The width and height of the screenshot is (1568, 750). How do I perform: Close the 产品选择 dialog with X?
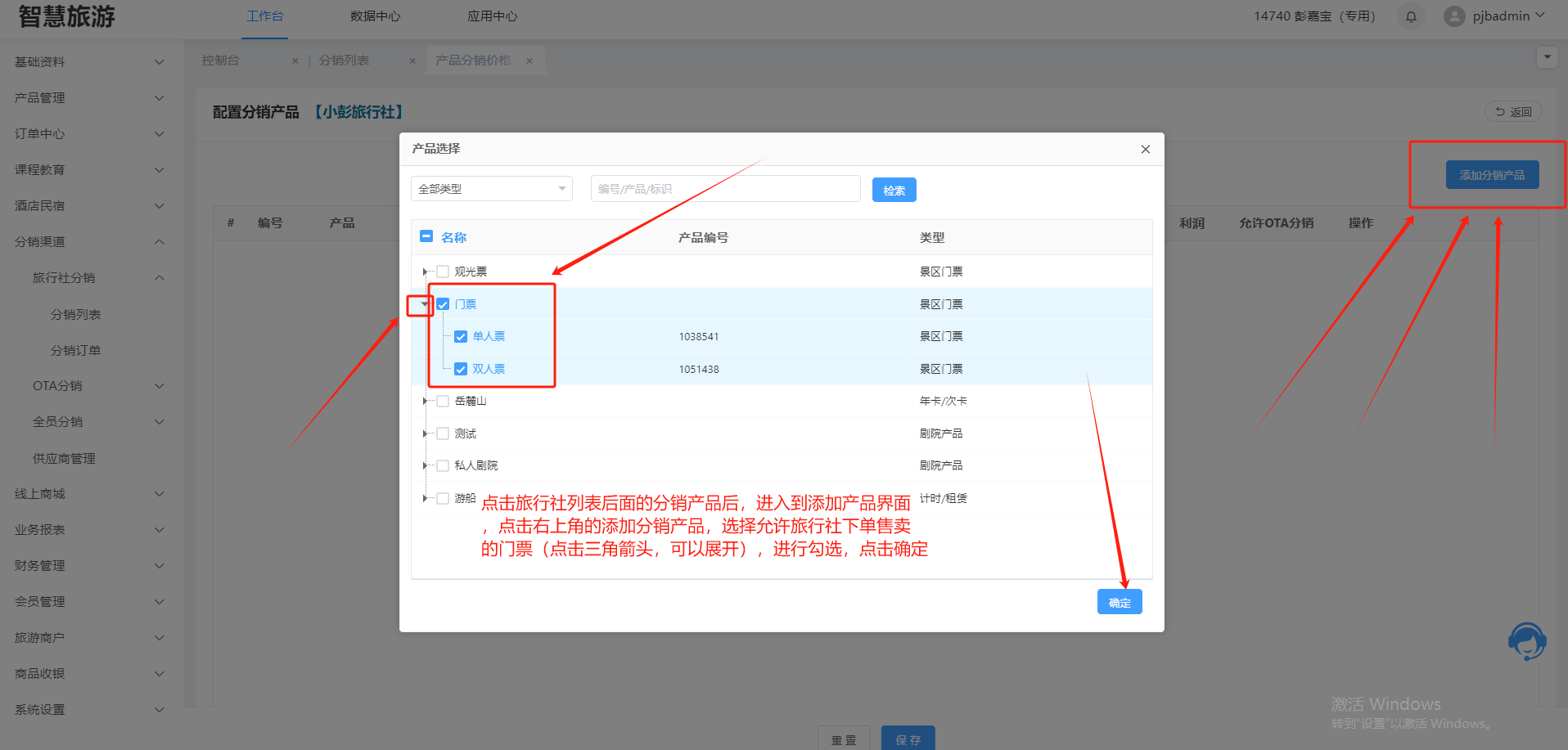(x=1145, y=149)
